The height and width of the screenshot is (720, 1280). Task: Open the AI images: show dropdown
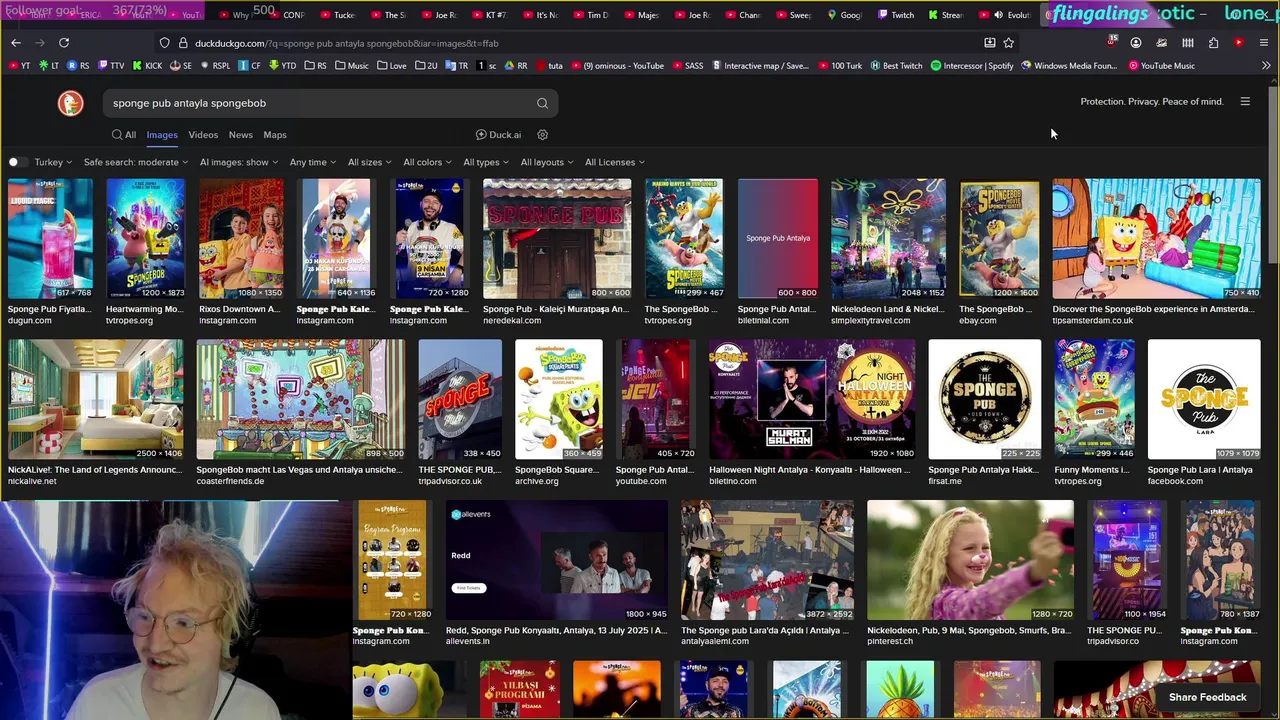(239, 162)
